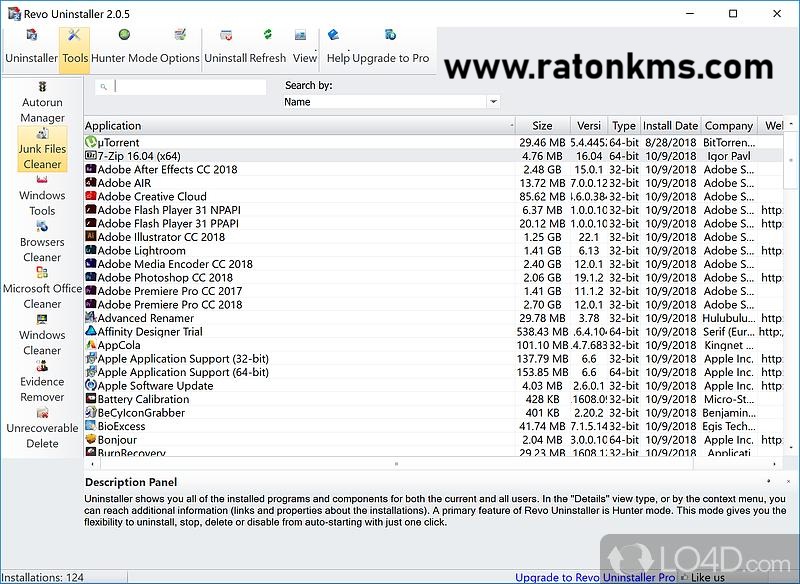Open Options from the toolbar
800x584 pixels.
pyautogui.click(x=180, y=35)
